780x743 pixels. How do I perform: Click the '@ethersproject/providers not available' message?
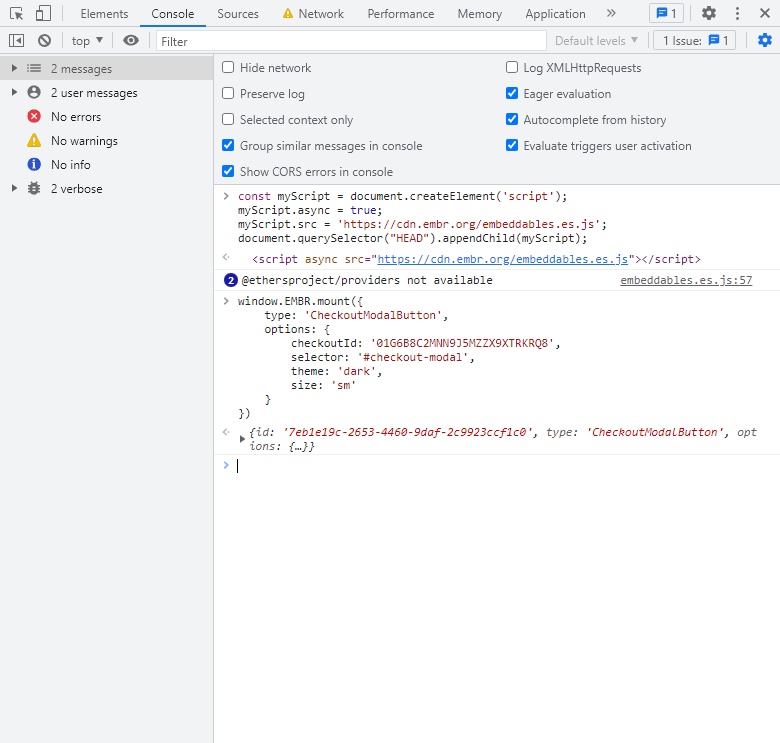coord(367,280)
